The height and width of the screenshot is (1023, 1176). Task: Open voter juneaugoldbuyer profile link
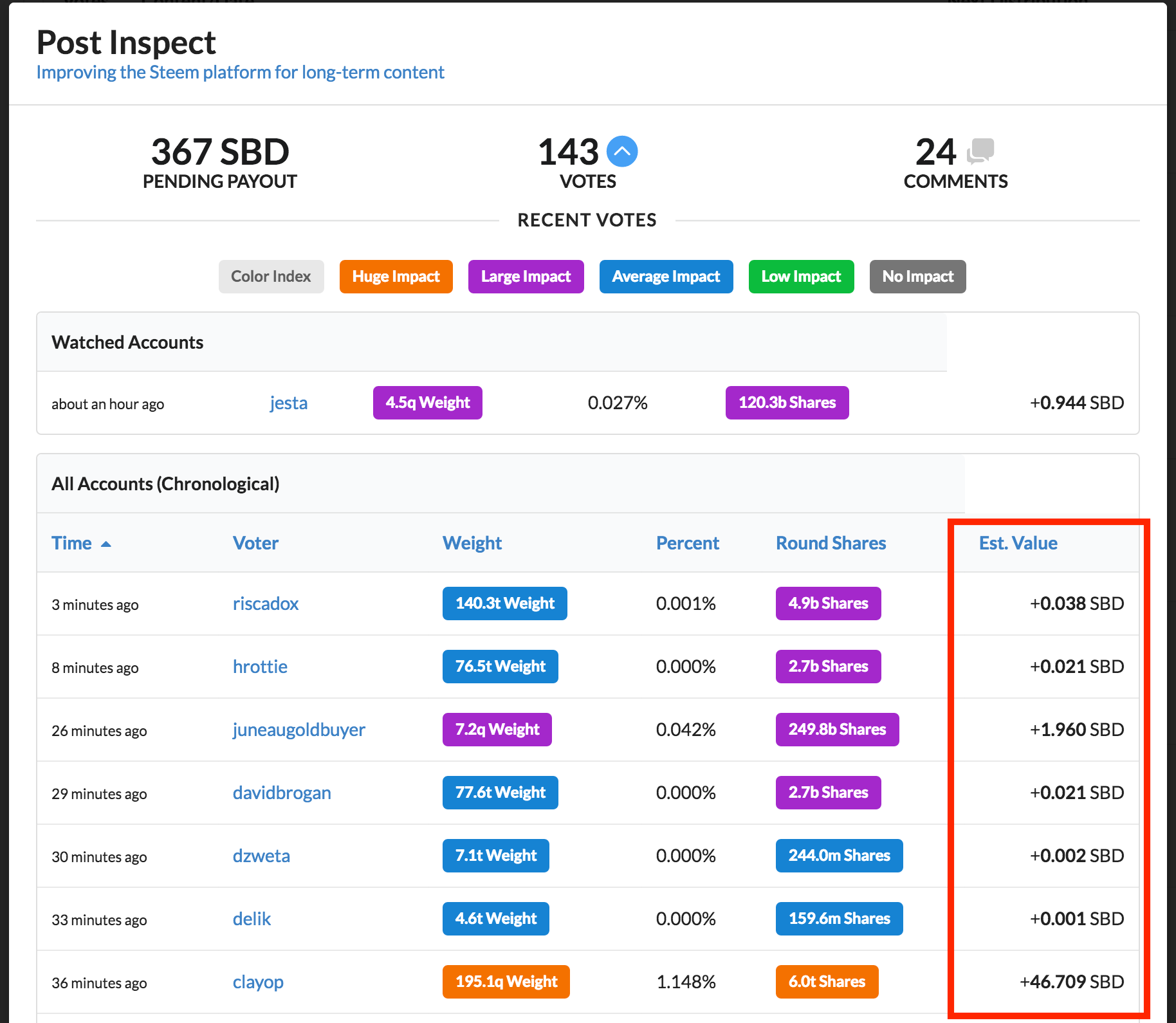tap(299, 730)
